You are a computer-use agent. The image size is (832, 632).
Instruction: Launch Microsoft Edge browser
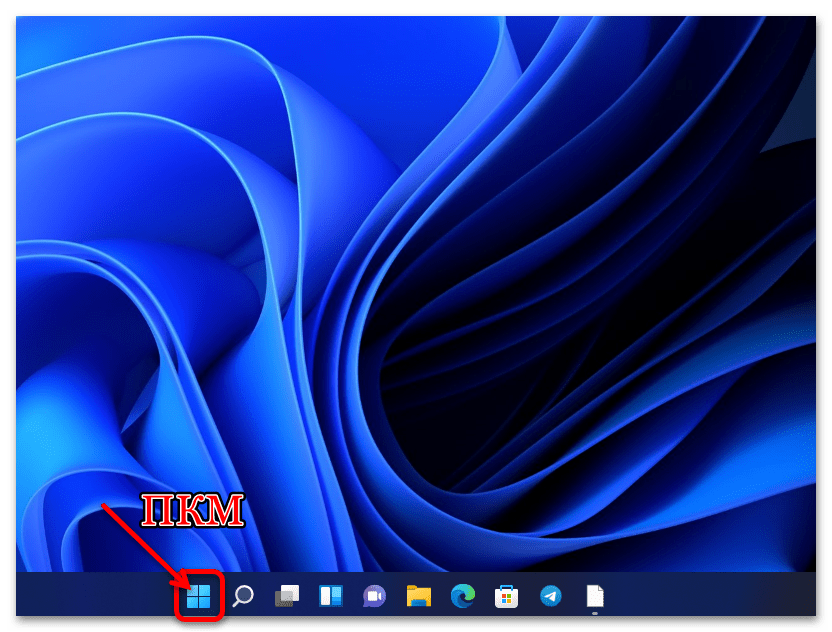463,596
